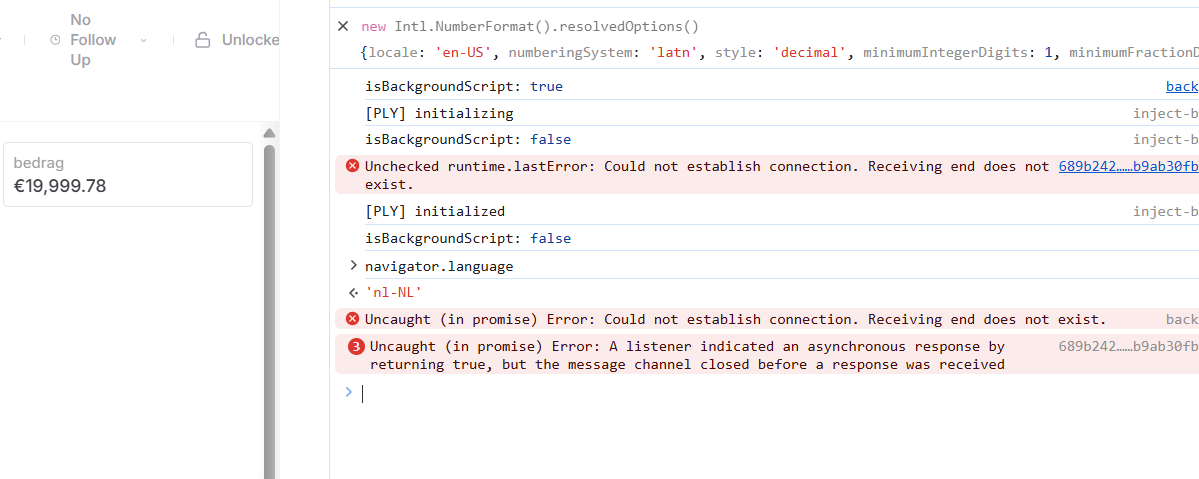Viewport: 1199px width, 479px height.
Task: Open the No Follow Up dropdown arrow
Action: 144,40
